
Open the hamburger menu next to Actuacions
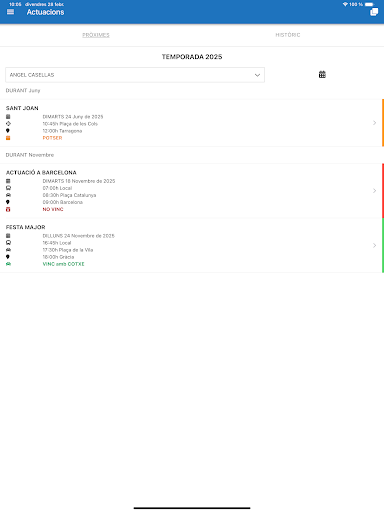pos(10,12)
